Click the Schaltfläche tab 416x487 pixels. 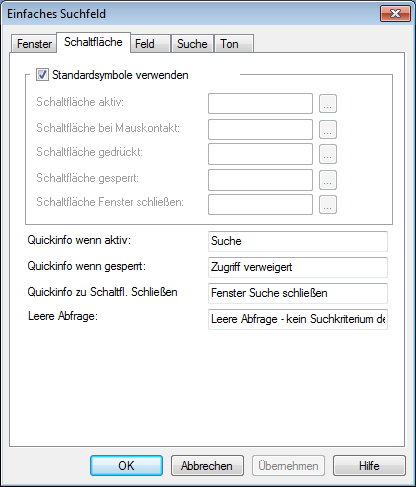pyautogui.click(x=93, y=42)
